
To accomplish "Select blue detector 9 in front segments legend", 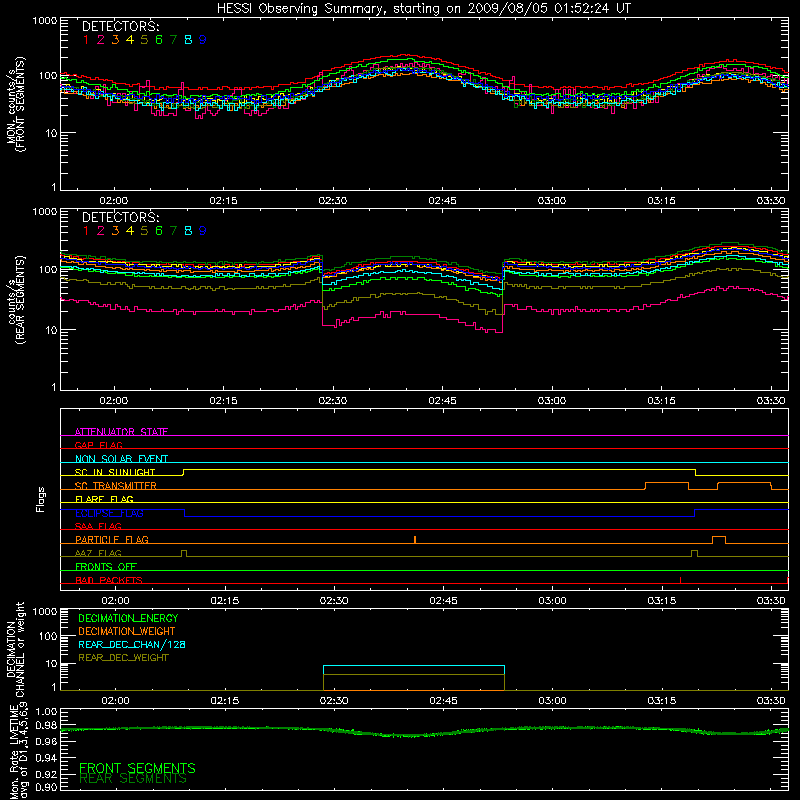I will click(x=203, y=40).
